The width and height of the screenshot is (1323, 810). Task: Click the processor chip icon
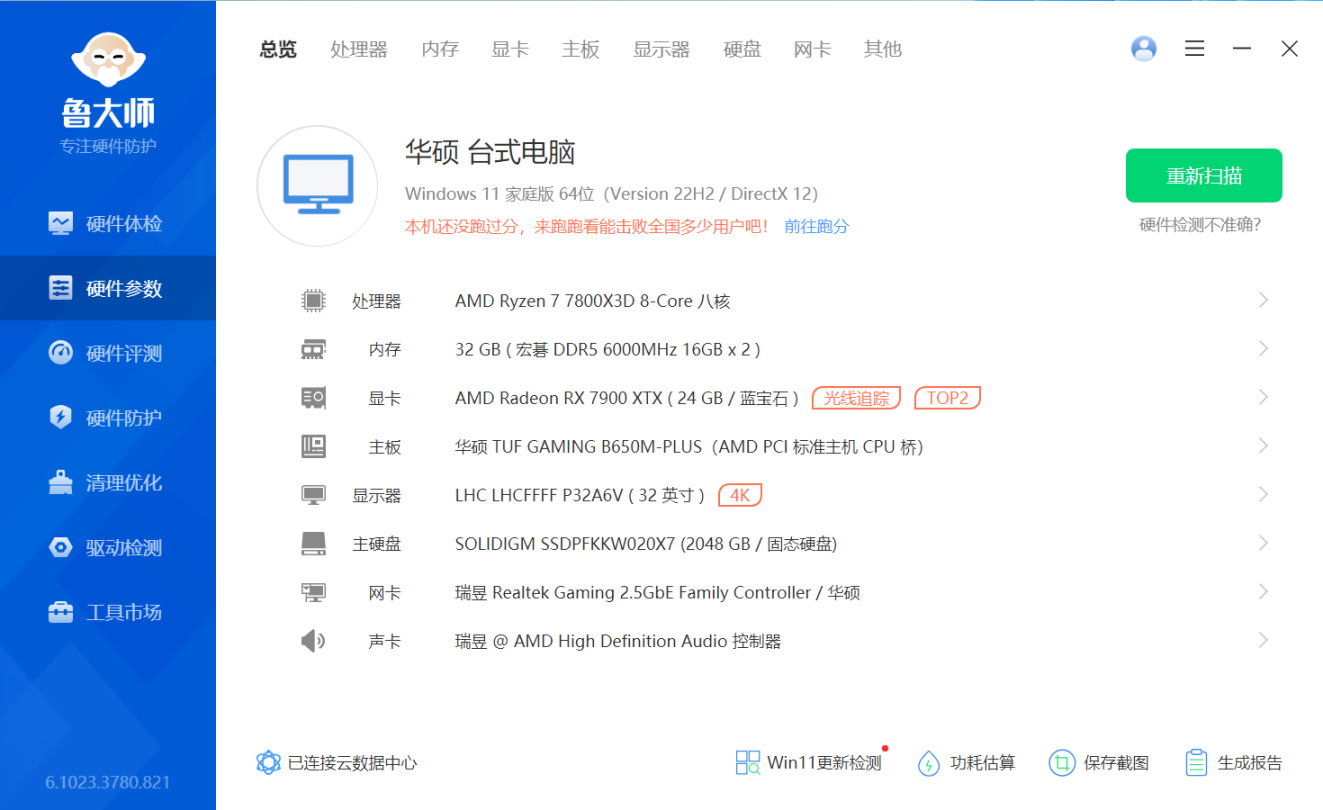(313, 300)
